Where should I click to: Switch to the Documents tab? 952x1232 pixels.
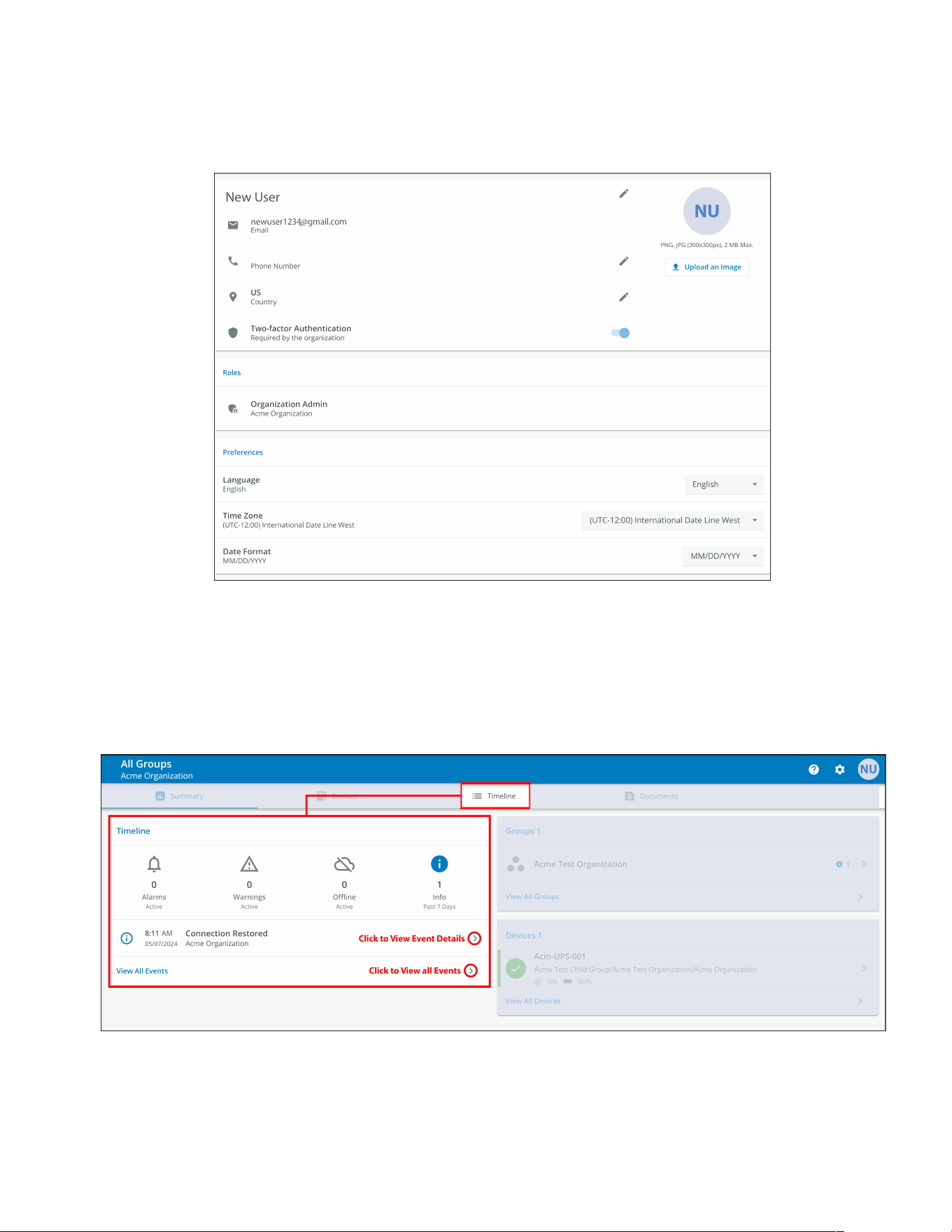[651, 796]
